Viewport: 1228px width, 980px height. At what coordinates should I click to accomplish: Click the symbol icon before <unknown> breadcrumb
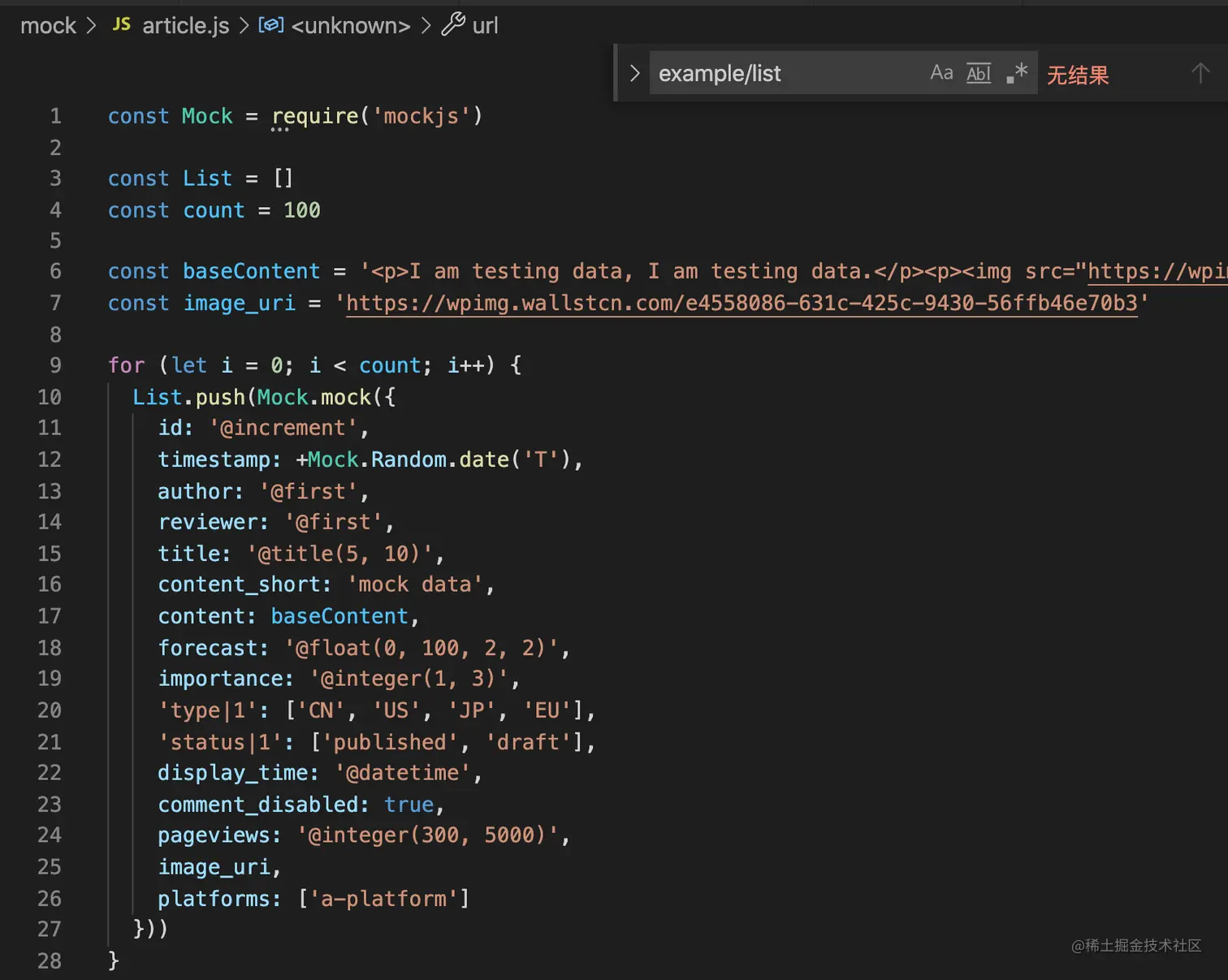[x=271, y=25]
